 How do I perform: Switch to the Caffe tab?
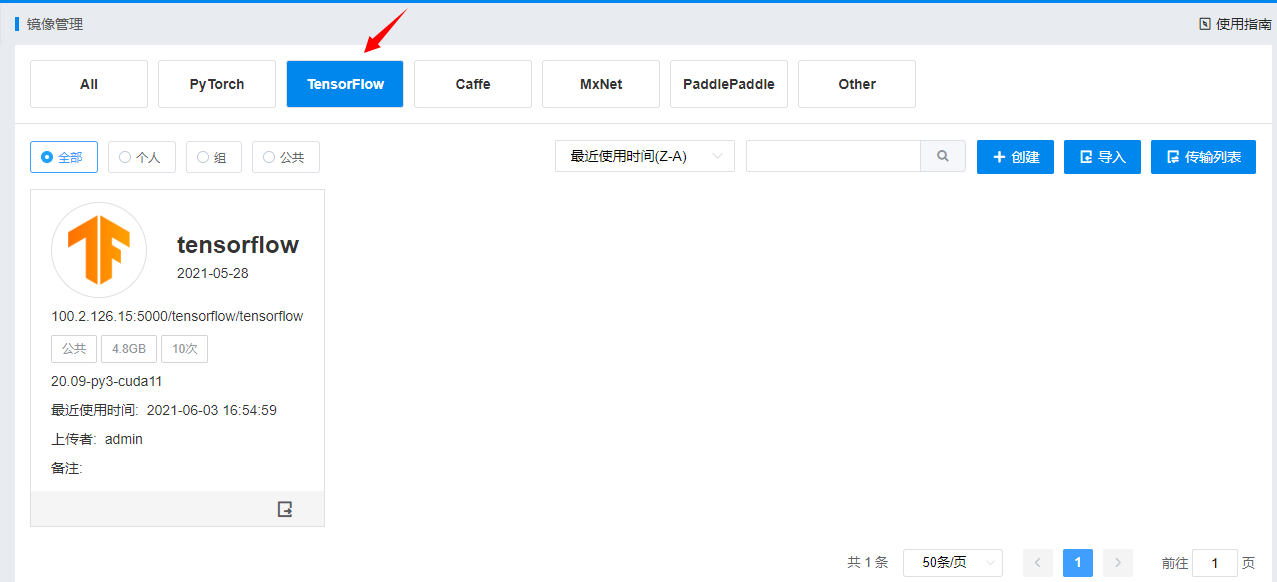473,84
